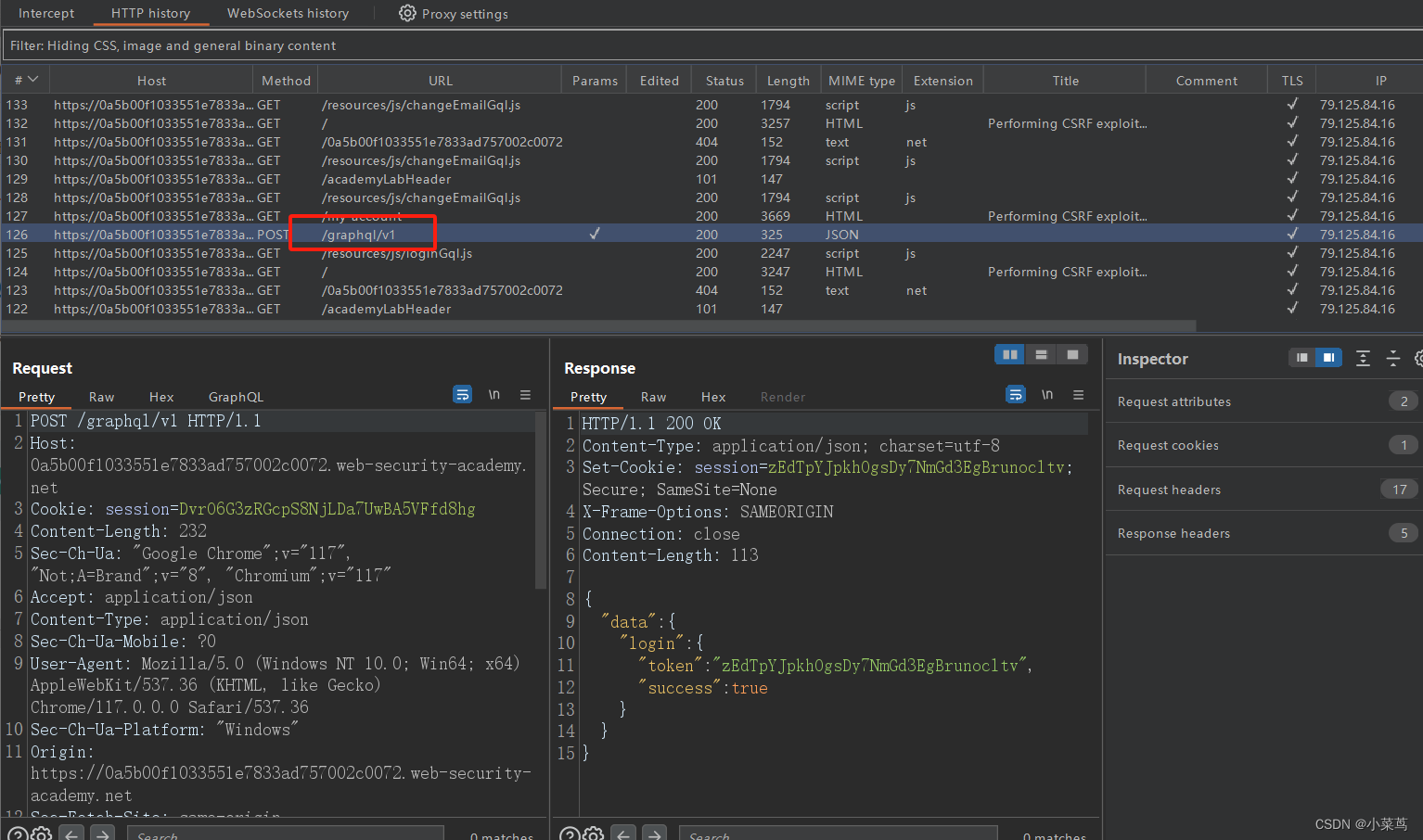This screenshot has height=840, width=1423.
Task: Click search input in Response panel
Action: coord(839,834)
